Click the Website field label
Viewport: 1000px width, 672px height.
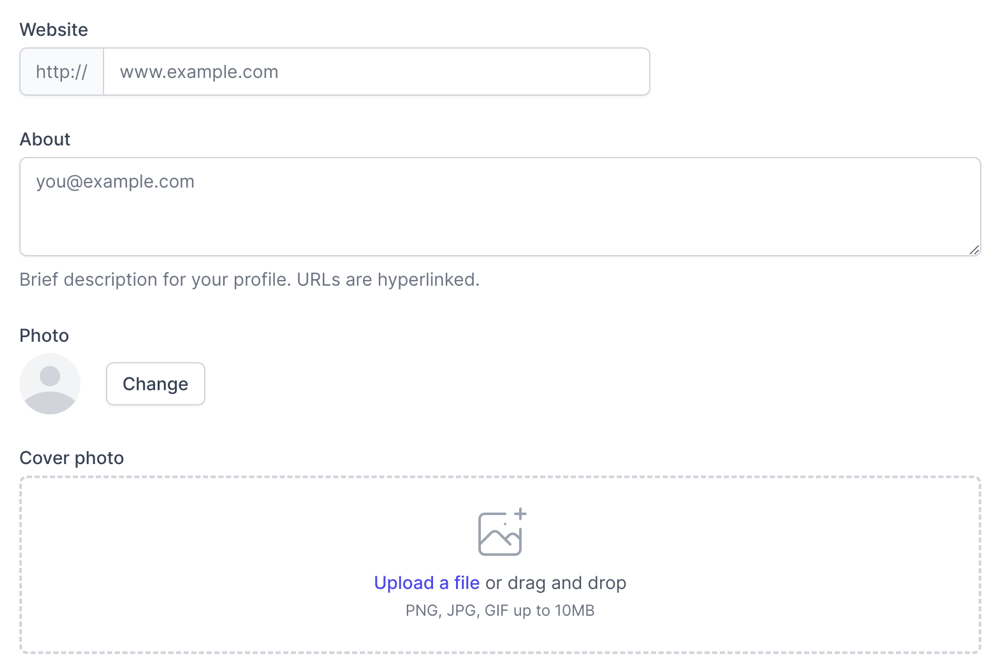(54, 30)
